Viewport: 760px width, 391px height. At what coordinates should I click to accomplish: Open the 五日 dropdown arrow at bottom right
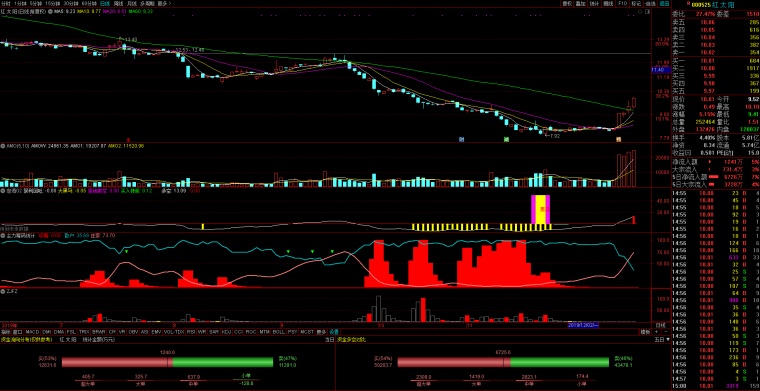[667, 340]
